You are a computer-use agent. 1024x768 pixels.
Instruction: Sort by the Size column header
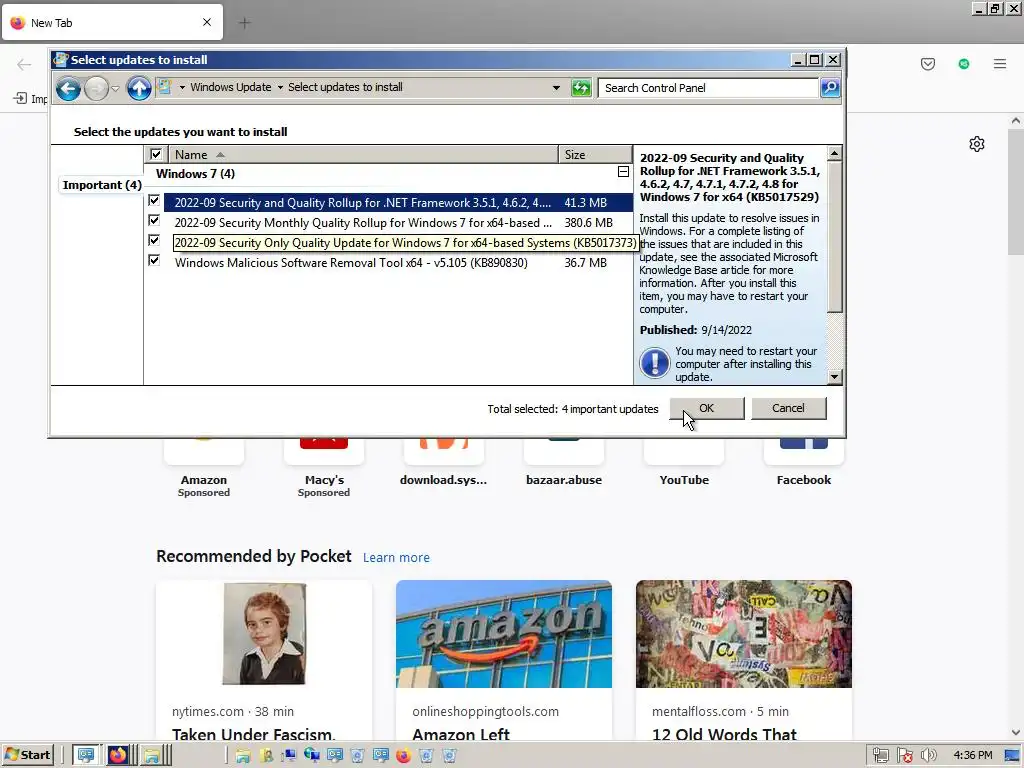[x=595, y=154]
